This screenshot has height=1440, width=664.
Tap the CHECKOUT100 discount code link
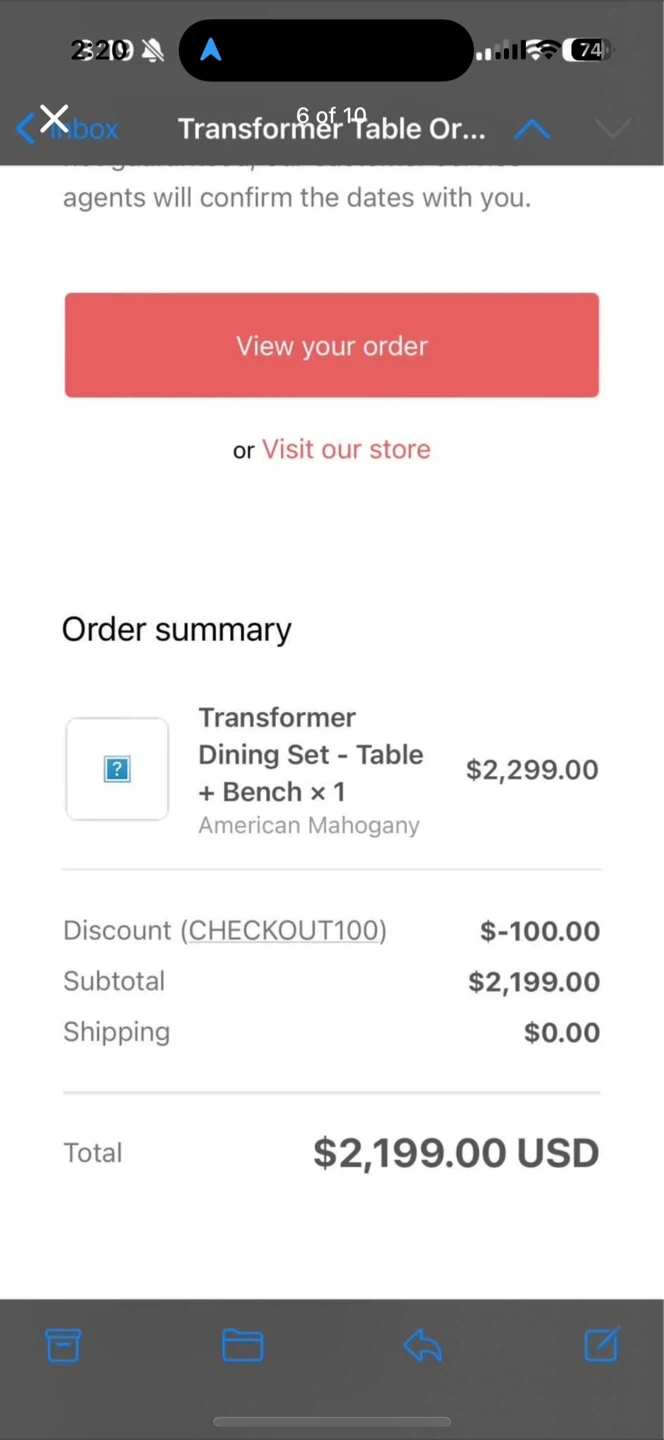284,930
